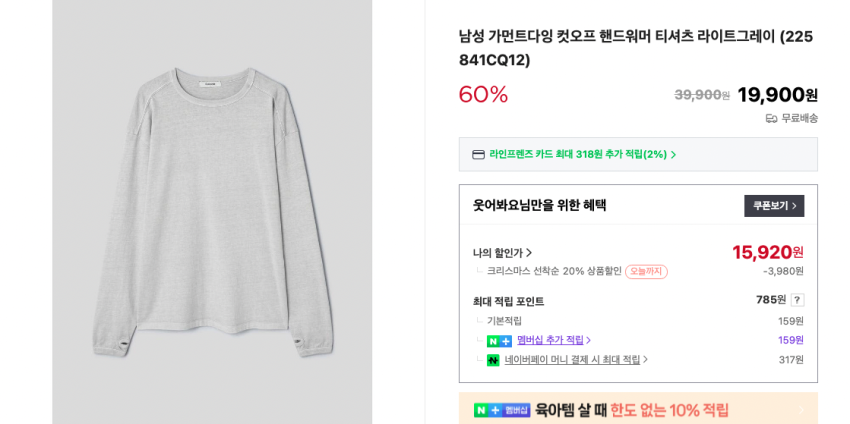Click the green Naver Pay icon
Image resolution: width=850 pixels, height=424 pixels.
493,360
